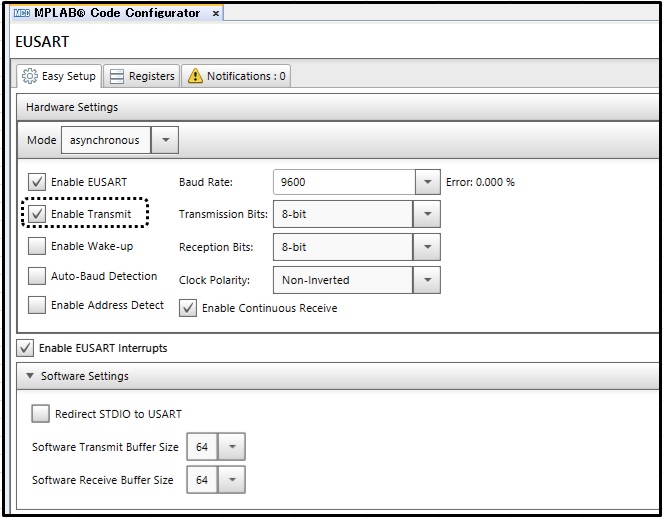Open the Clock Polarity dropdown arrow
663x518 pixels.
point(427,280)
